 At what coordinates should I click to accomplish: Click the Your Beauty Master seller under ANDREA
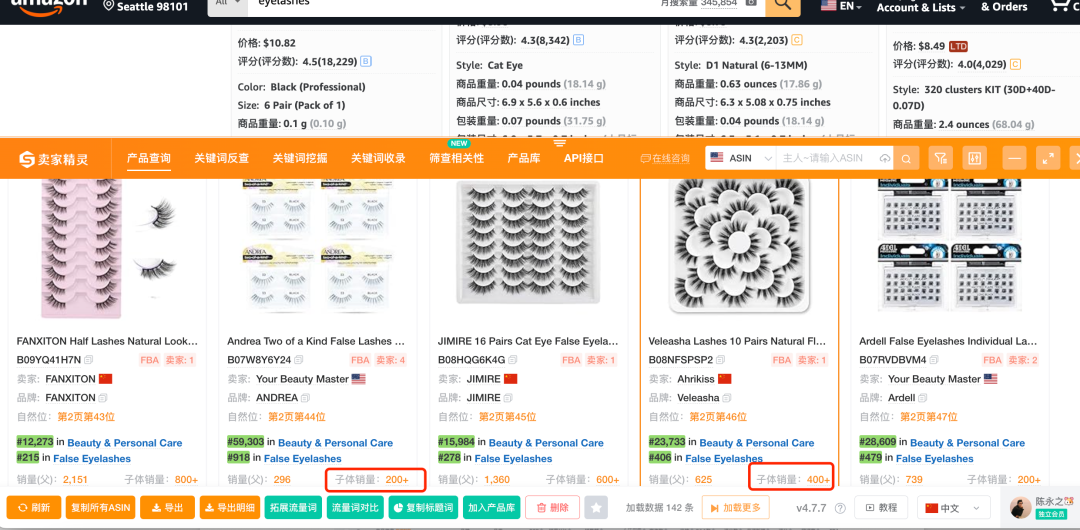302,379
